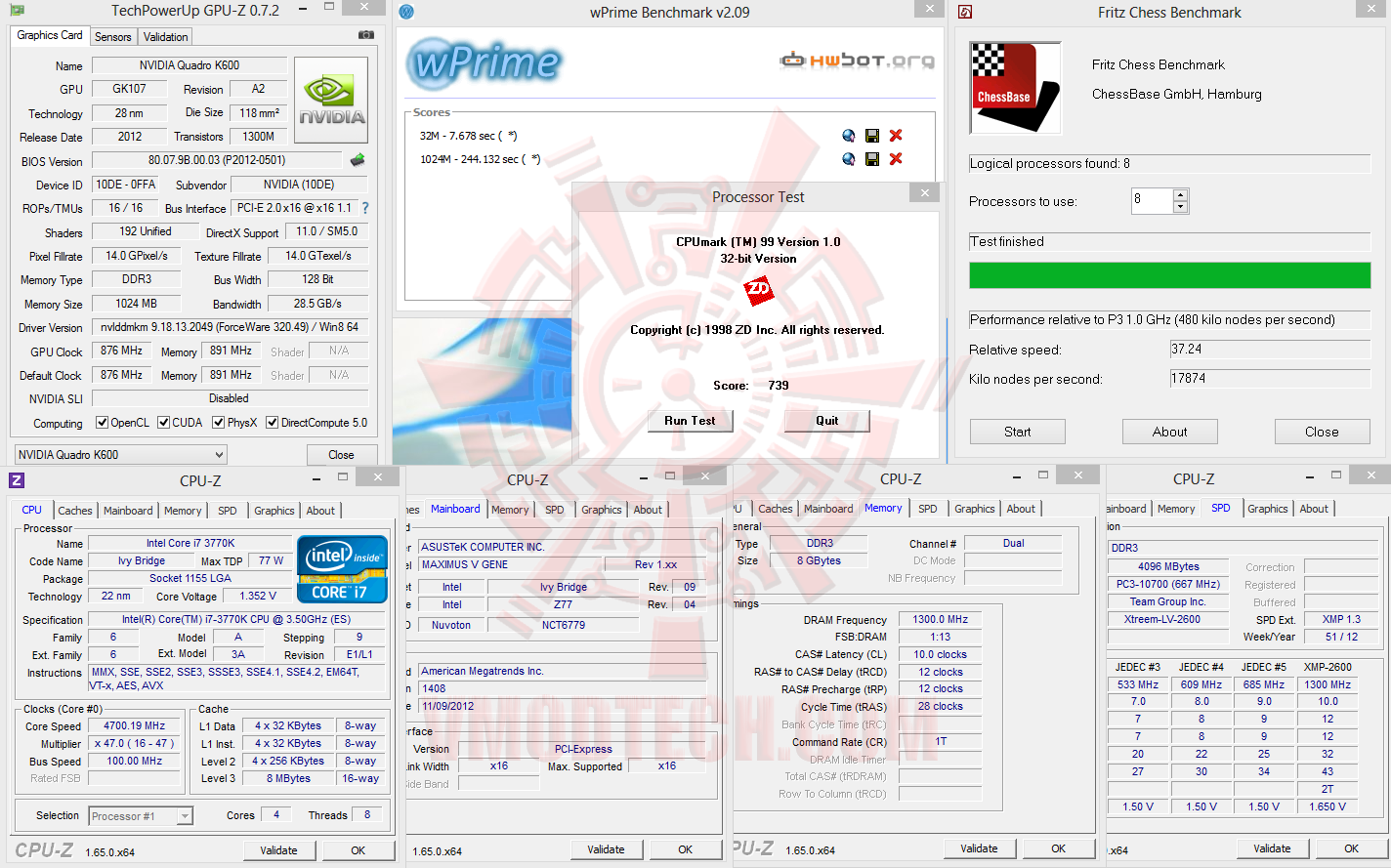
Task: Open the Validation tab in GPU-Z
Action: (x=165, y=37)
